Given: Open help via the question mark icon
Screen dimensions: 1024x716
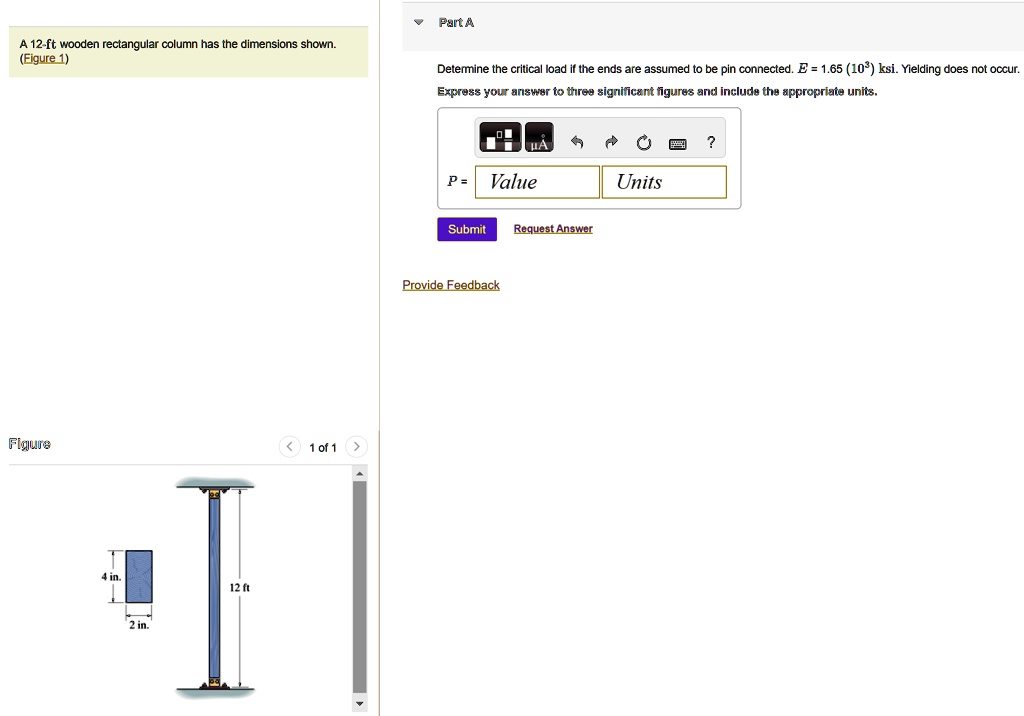Looking at the screenshot, I should coord(710,141).
